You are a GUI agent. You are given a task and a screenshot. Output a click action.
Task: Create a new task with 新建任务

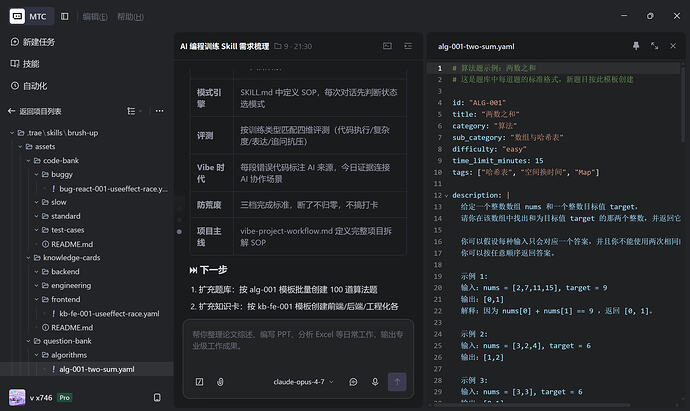[33, 42]
